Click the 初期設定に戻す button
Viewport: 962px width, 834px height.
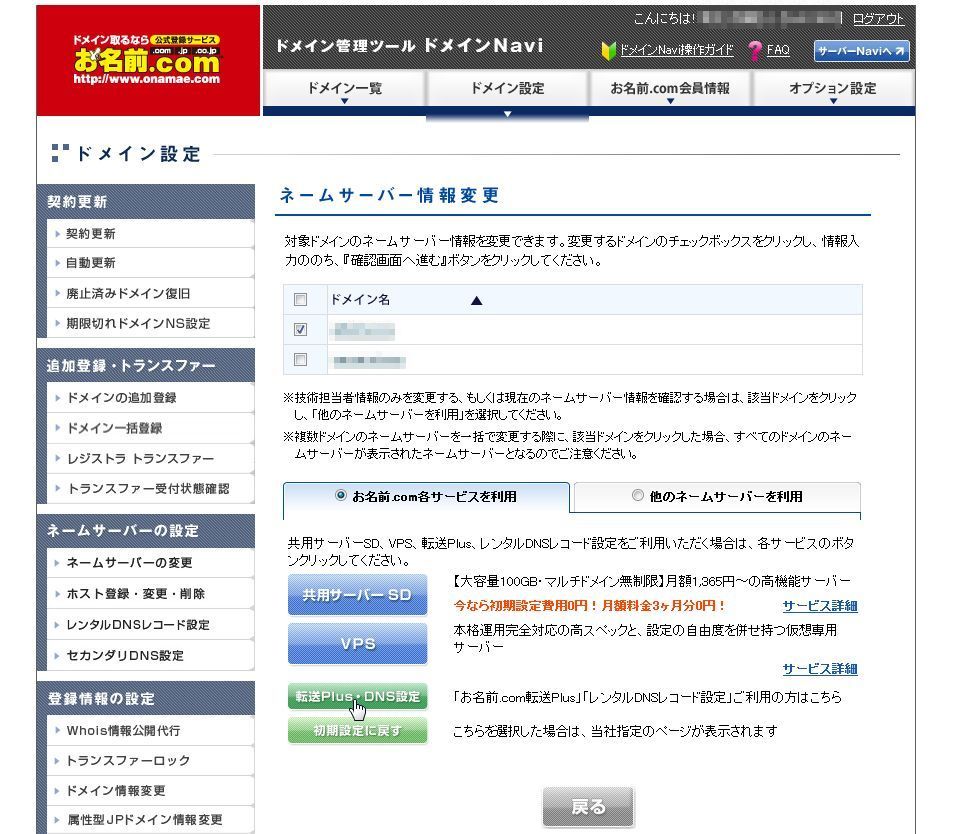357,730
